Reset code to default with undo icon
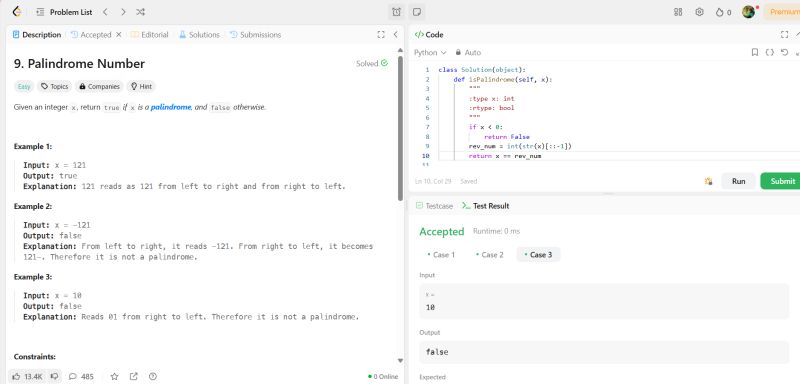The width and height of the screenshot is (800, 384). pyautogui.click(x=785, y=53)
